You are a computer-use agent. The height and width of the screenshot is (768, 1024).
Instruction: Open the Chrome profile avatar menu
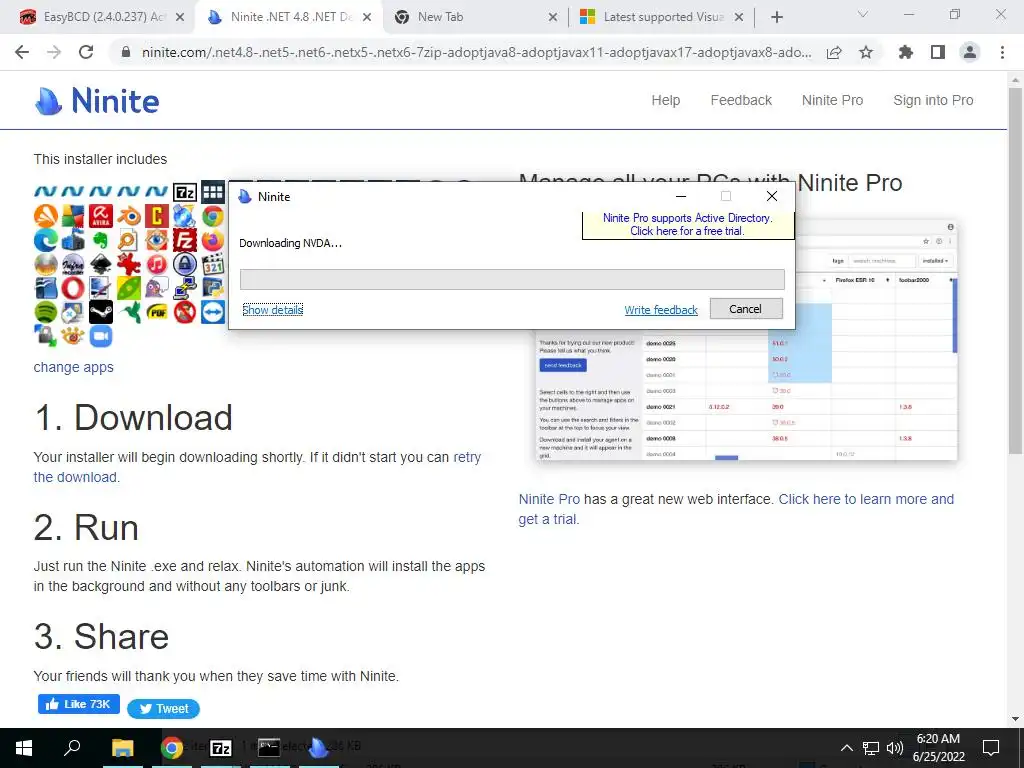tap(970, 52)
